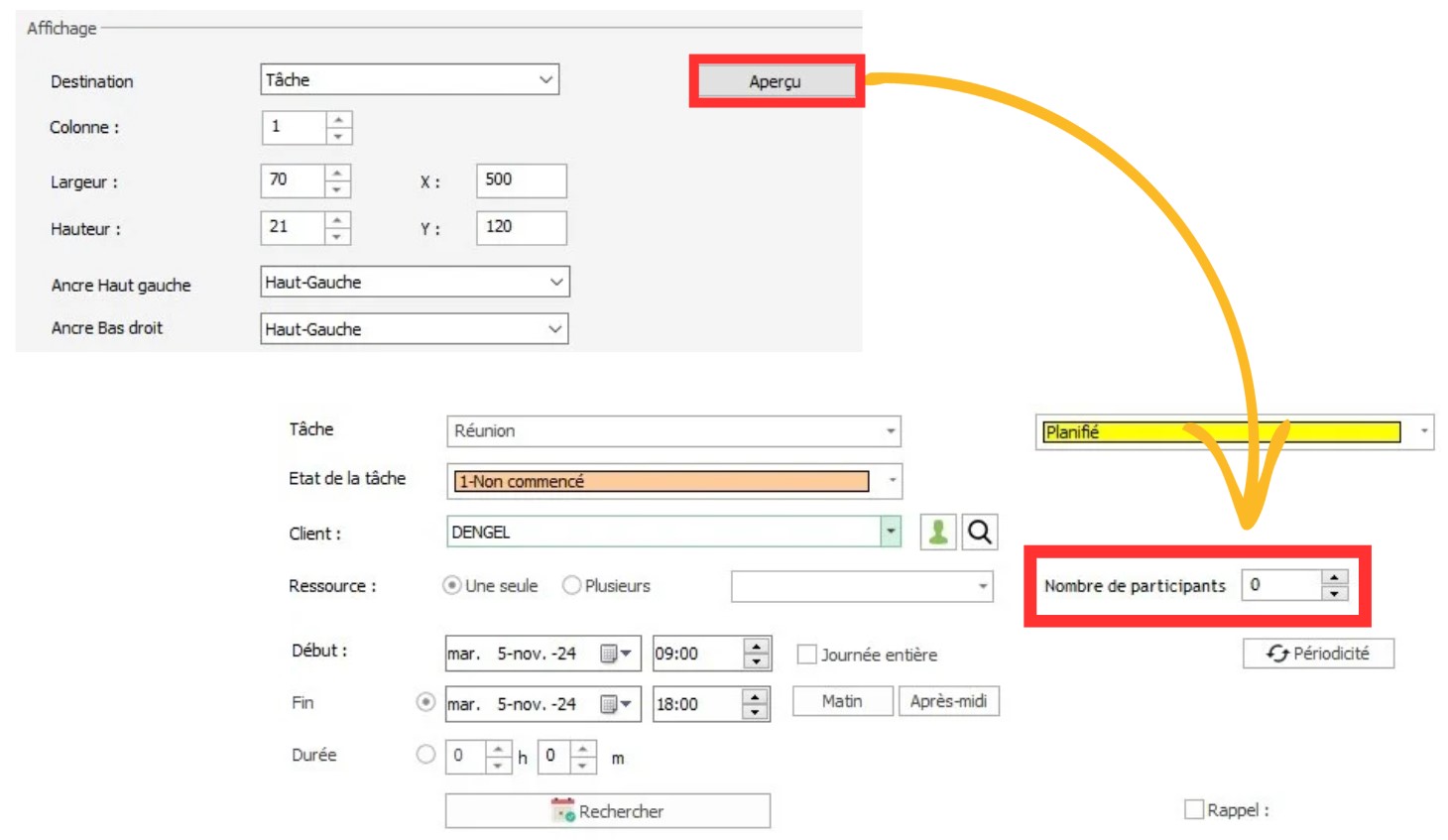Decrease the Début time 09:00

[x=757, y=661]
